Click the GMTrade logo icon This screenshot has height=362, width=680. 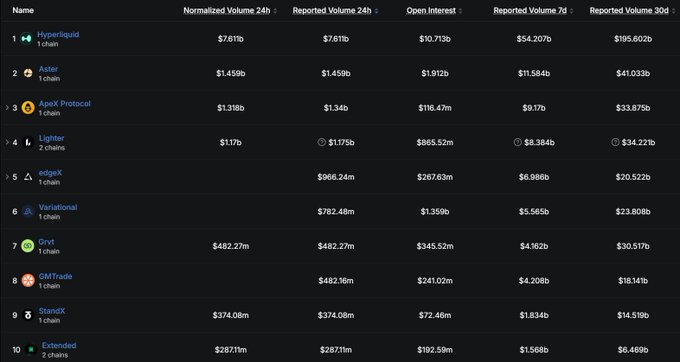(x=28, y=280)
